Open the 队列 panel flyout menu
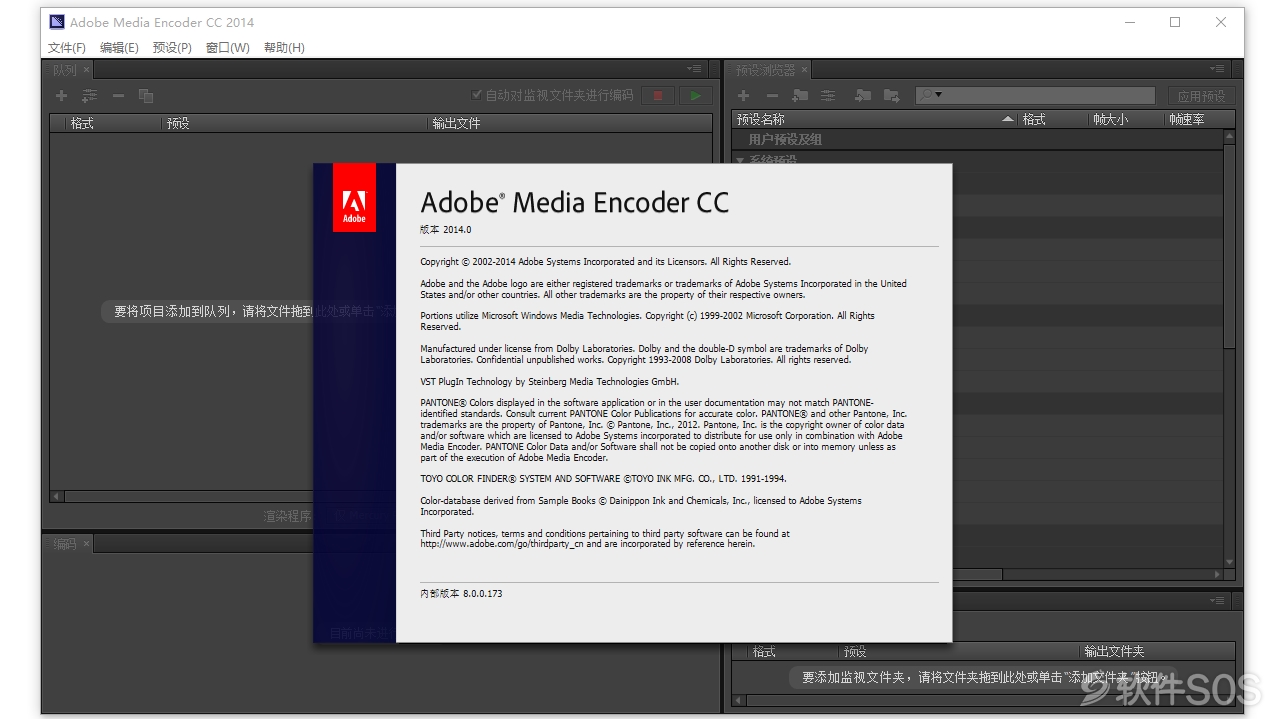The width and height of the screenshot is (1279, 719). [x=695, y=69]
